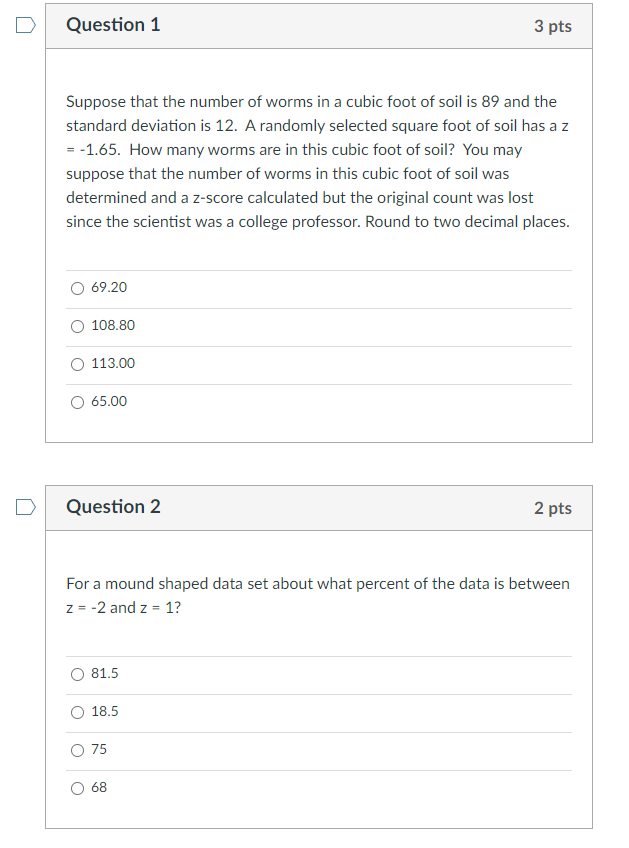Choose the 113.00 radio option
The image size is (629, 848).
click(77, 364)
